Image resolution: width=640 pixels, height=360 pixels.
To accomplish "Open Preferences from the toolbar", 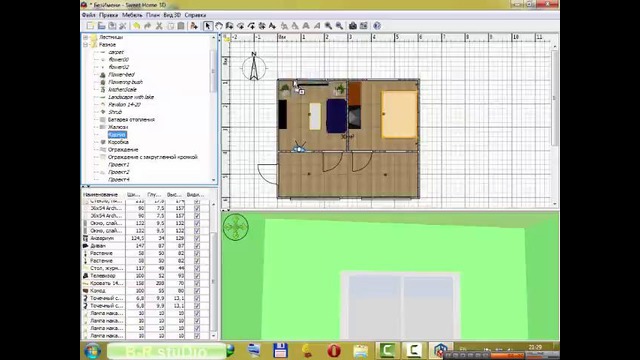I will pyautogui.click(x=122, y=26).
